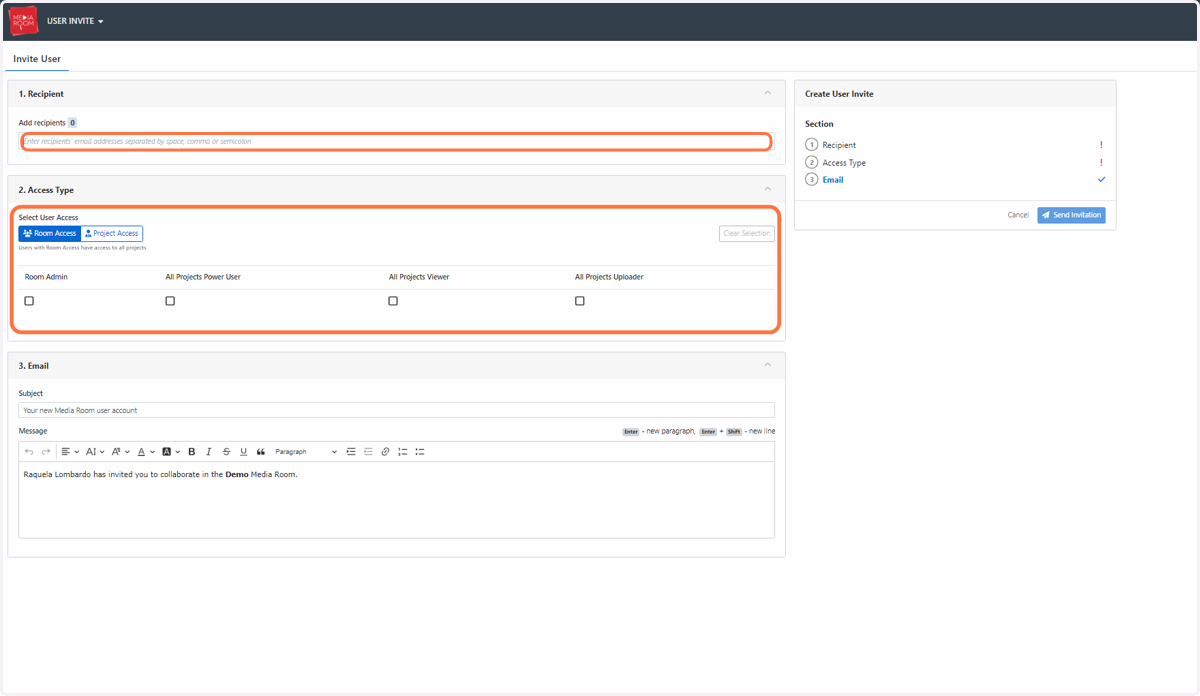Click the Cancel link
Image resolution: width=1200 pixels, height=696 pixels.
click(x=1018, y=215)
